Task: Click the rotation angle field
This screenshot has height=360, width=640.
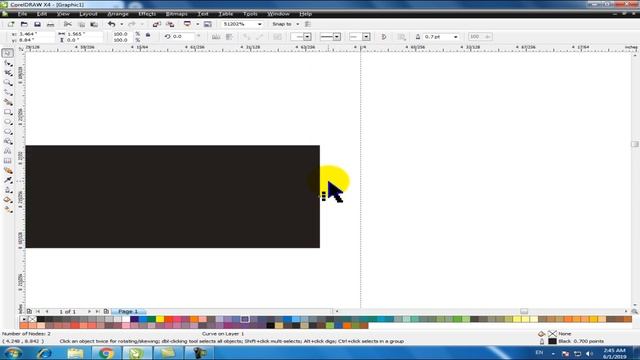Action: (183, 37)
